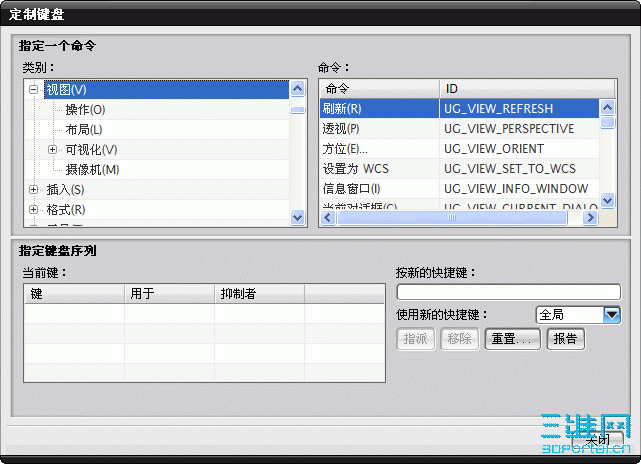The width and height of the screenshot is (641, 464).
Task: Select the 透视(P) command row
Action: click(x=459, y=128)
